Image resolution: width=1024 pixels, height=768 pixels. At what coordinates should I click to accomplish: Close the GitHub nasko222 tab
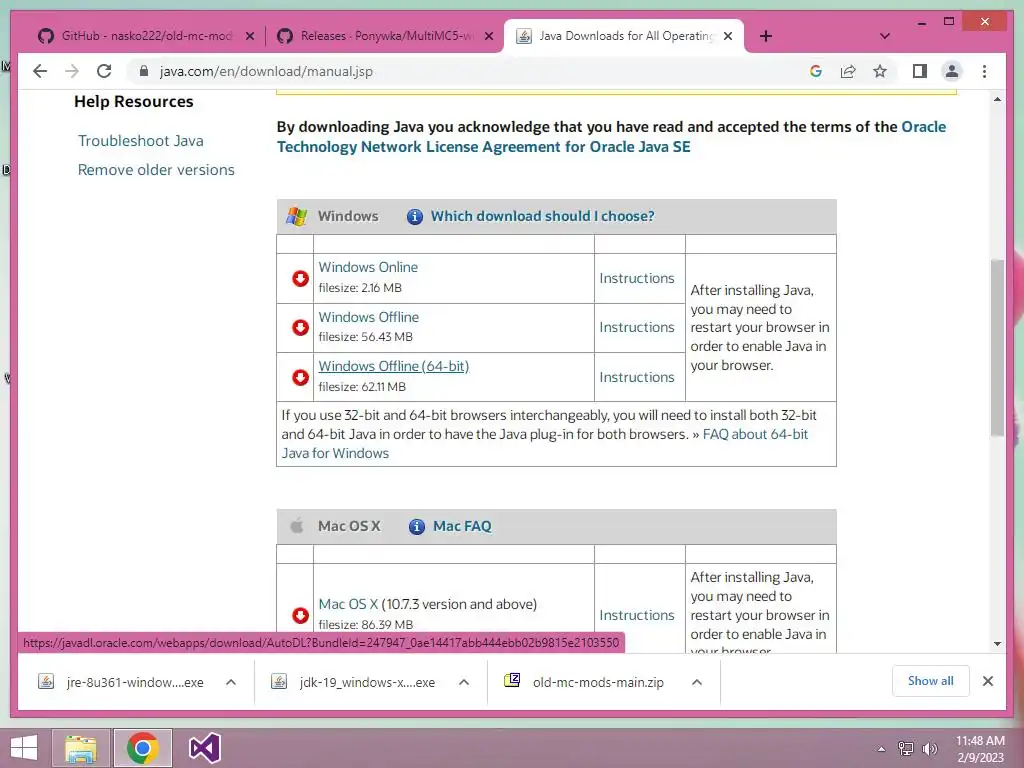pyautogui.click(x=249, y=36)
